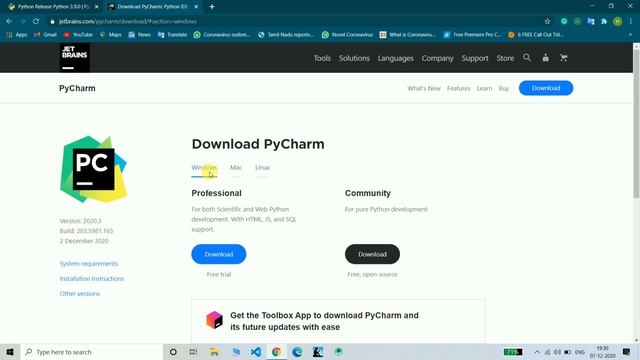Open the JetBrains account icon
Image resolution: width=640 pixels, height=360 pixels.
click(545, 58)
